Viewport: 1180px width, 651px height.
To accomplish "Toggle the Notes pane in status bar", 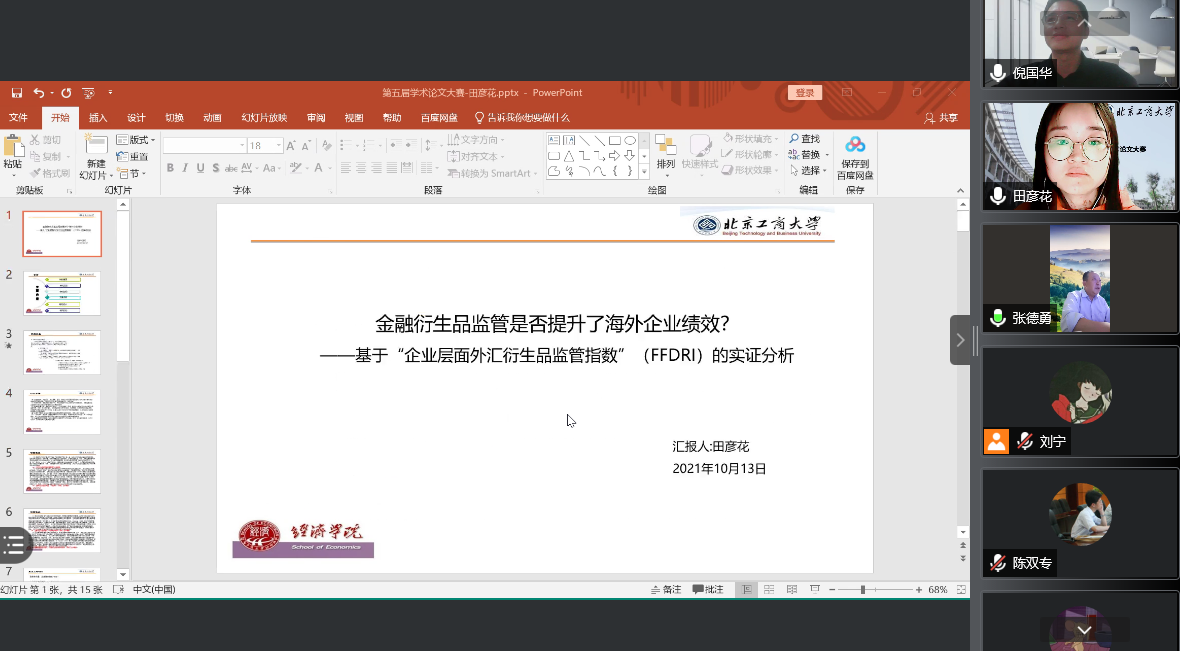I will coord(666,590).
